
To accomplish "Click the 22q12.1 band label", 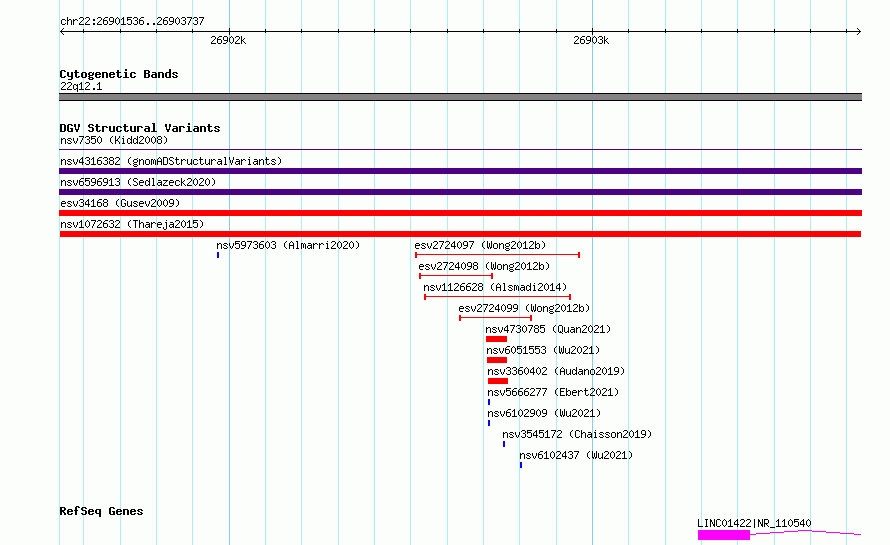I will (x=81, y=86).
